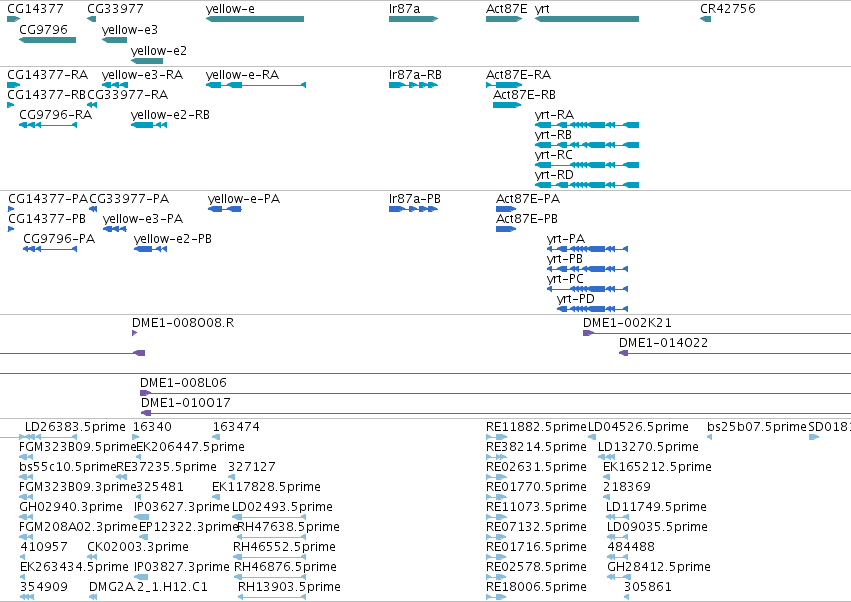
Task: Select the yellow-e-PA CDS label
Action: 244,199
